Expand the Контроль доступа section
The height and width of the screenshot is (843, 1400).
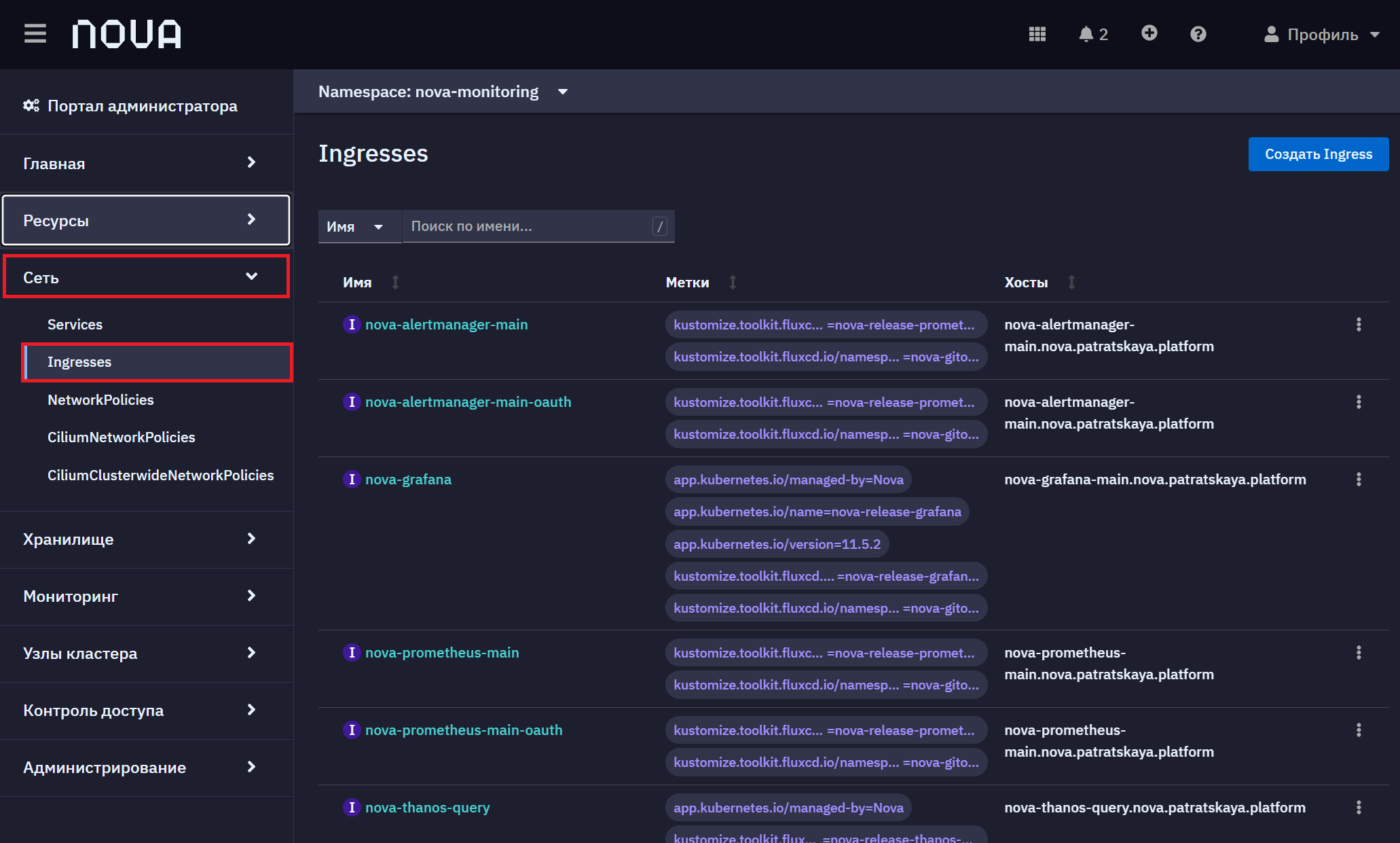click(146, 711)
